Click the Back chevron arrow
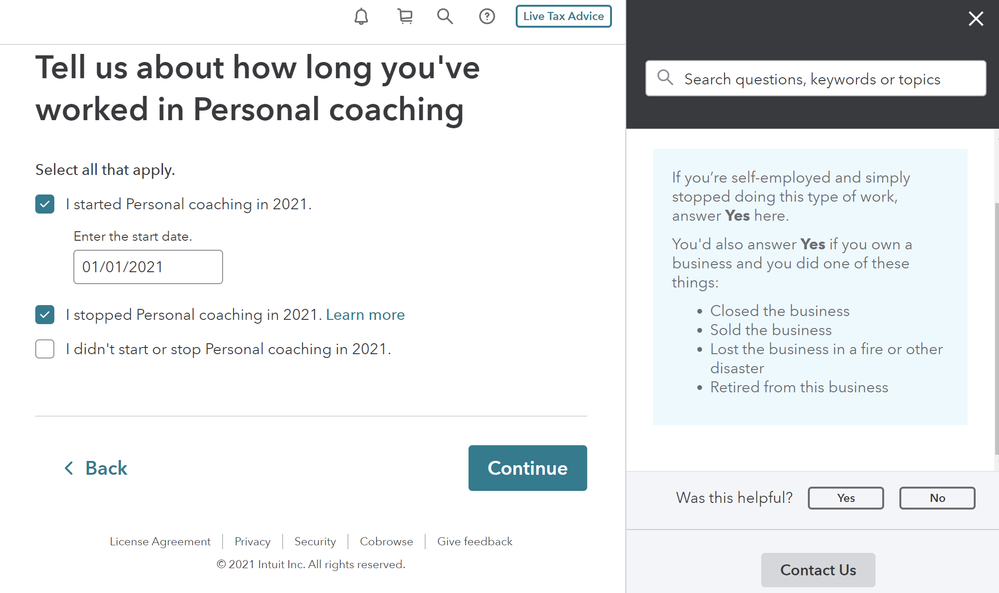This screenshot has width=999, height=593. pos(69,468)
